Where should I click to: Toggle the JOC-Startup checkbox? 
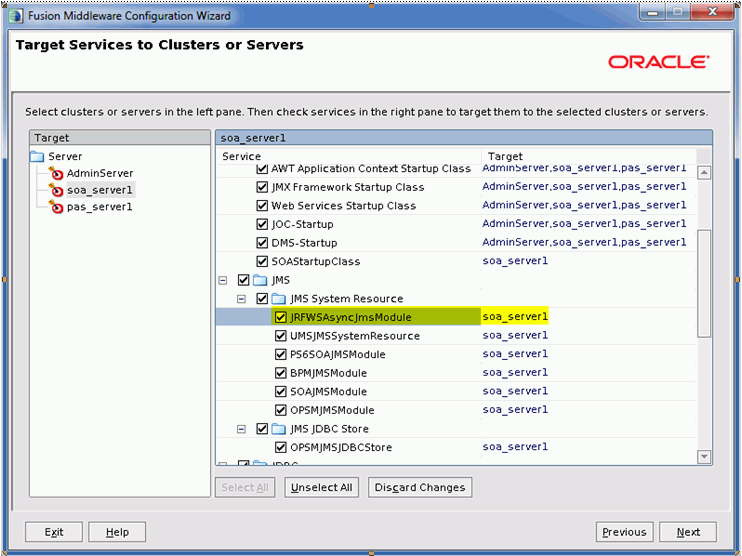[x=262, y=224]
